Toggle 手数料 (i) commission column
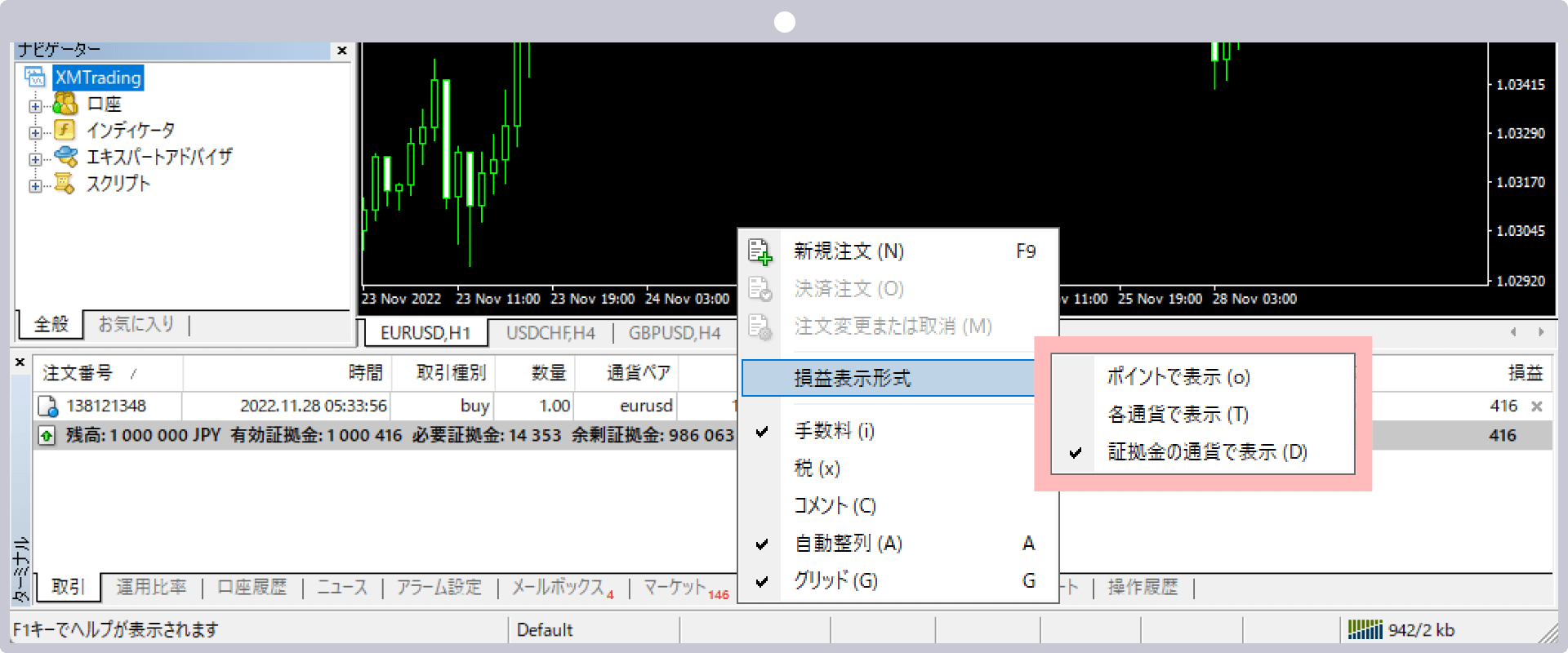 pos(898,431)
